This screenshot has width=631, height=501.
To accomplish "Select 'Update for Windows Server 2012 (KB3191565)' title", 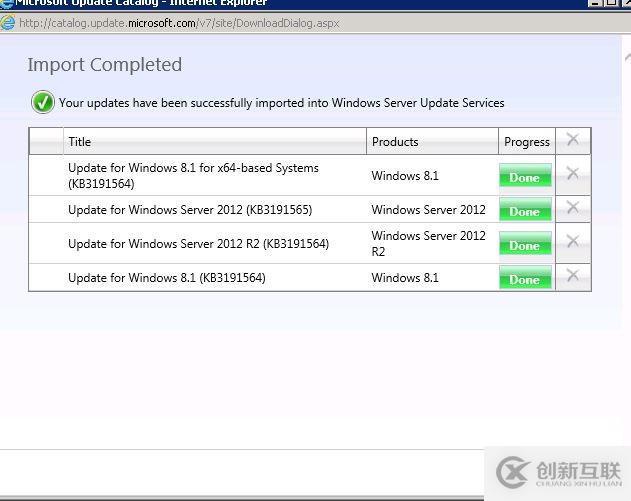I will pyautogui.click(x=190, y=210).
